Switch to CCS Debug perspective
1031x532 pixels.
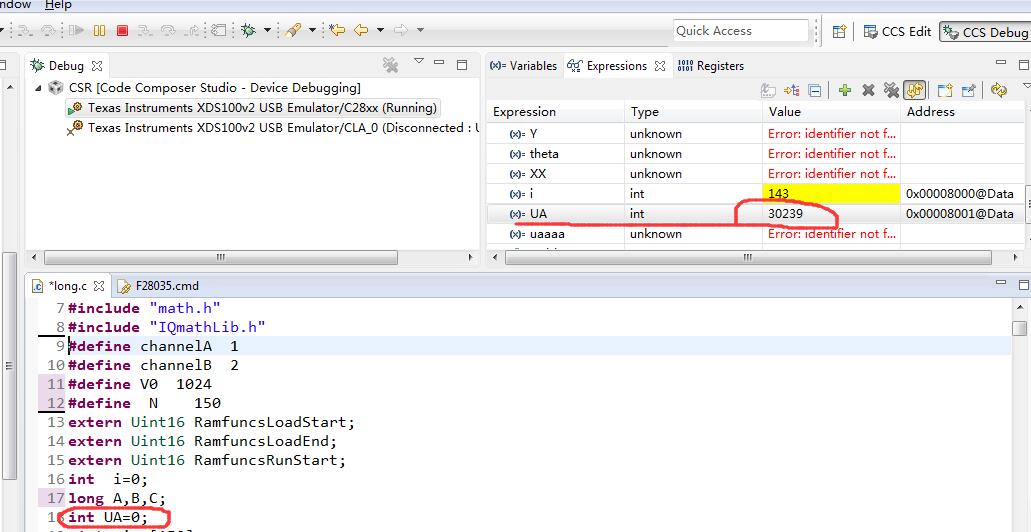[x=984, y=32]
